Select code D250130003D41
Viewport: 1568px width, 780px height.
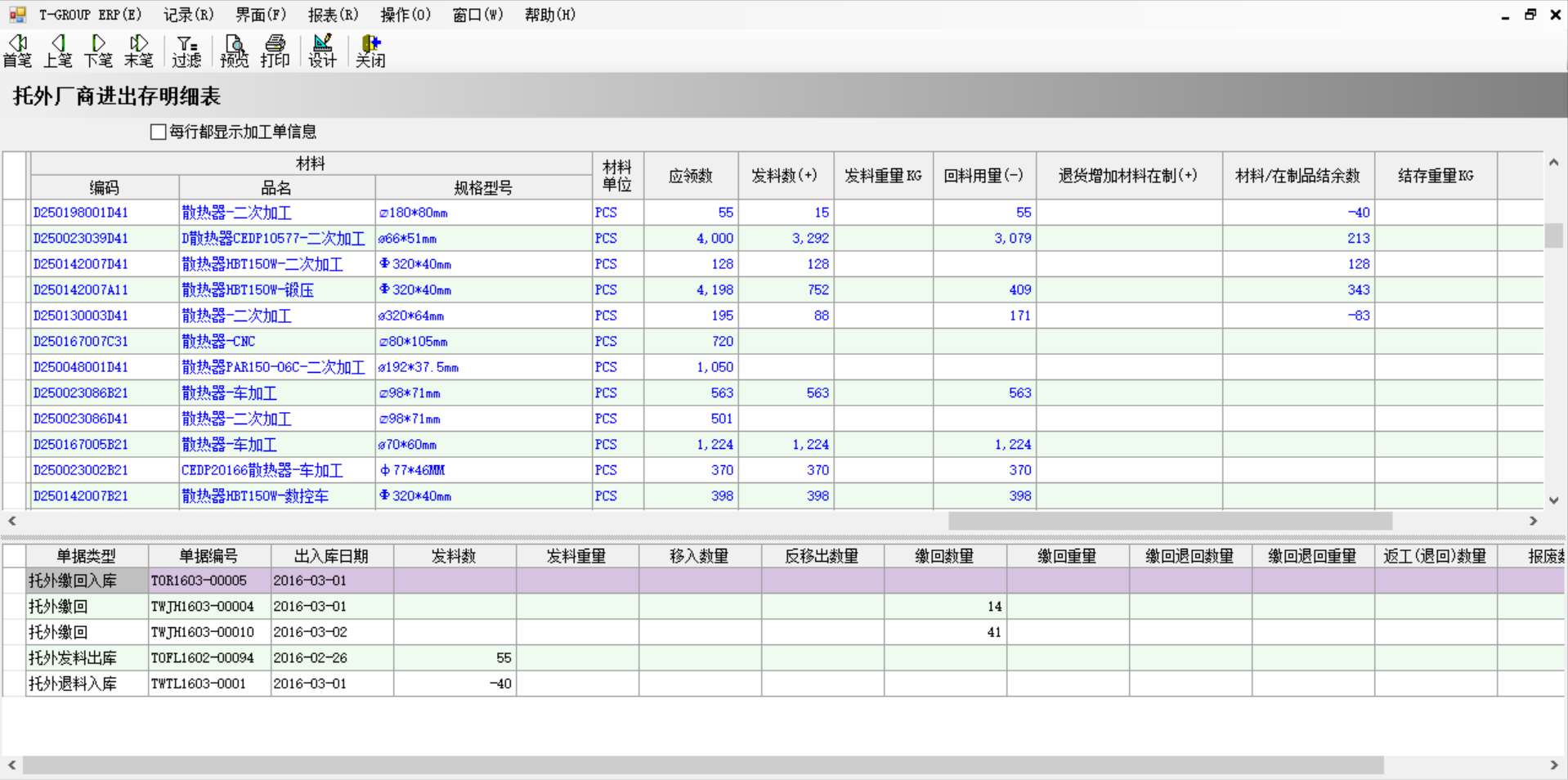pos(81,316)
